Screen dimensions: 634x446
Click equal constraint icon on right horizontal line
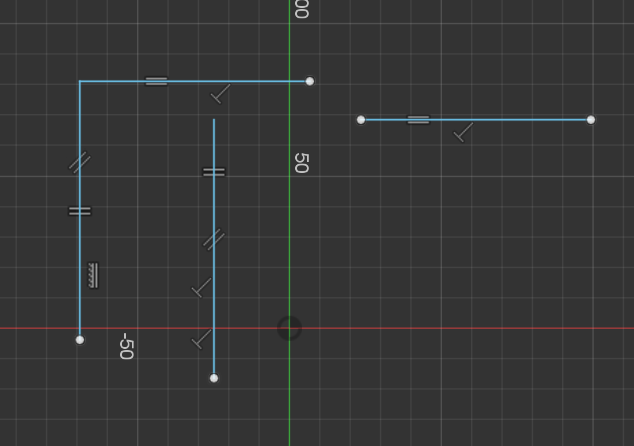tap(418, 120)
